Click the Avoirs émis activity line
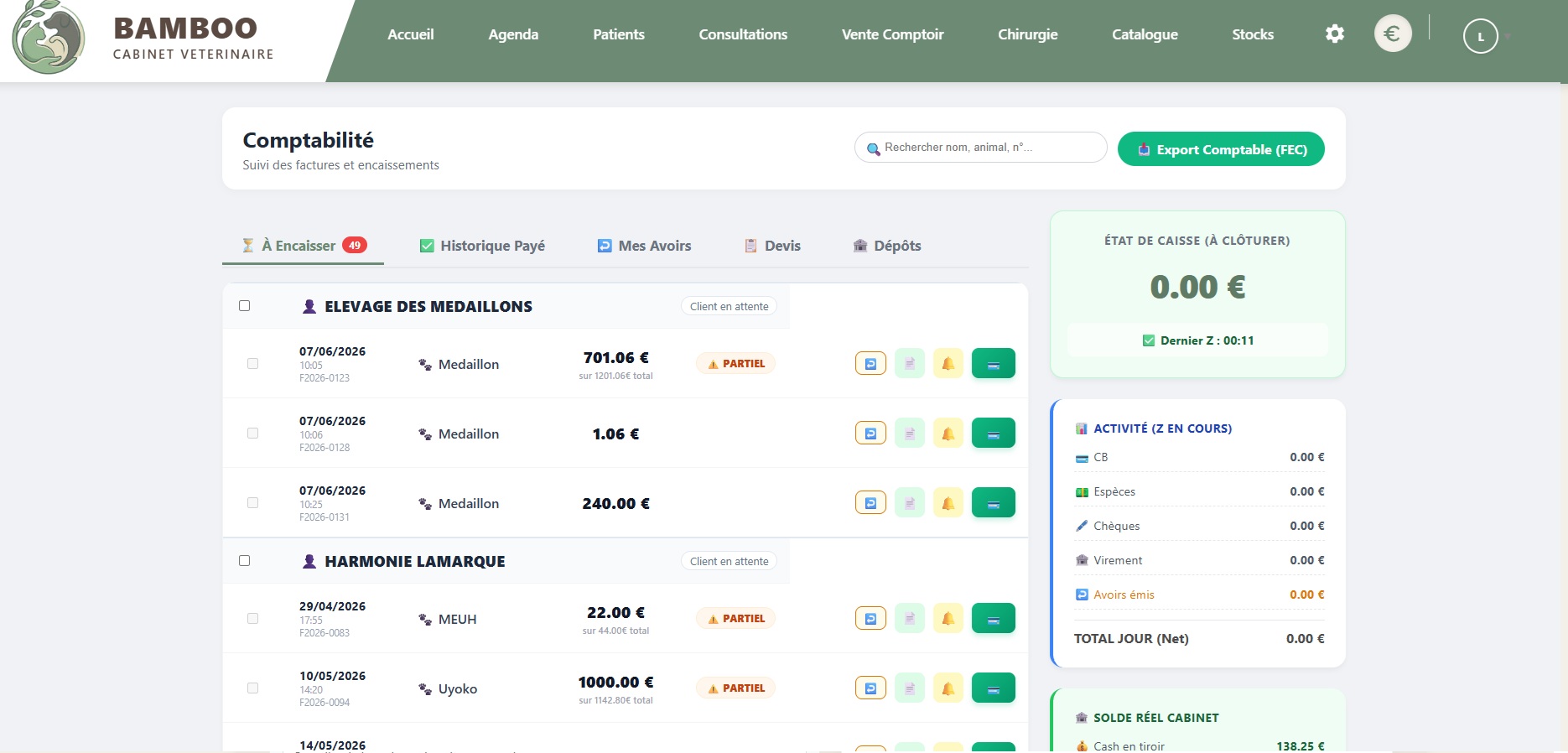The height and width of the screenshot is (753, 1568). [x=1200, y=595]
